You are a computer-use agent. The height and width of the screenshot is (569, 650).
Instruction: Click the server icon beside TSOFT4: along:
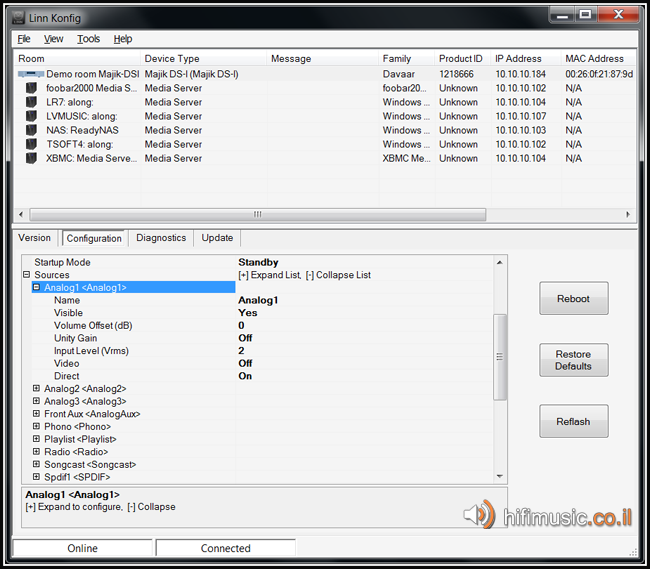click(x=31, y=144)
